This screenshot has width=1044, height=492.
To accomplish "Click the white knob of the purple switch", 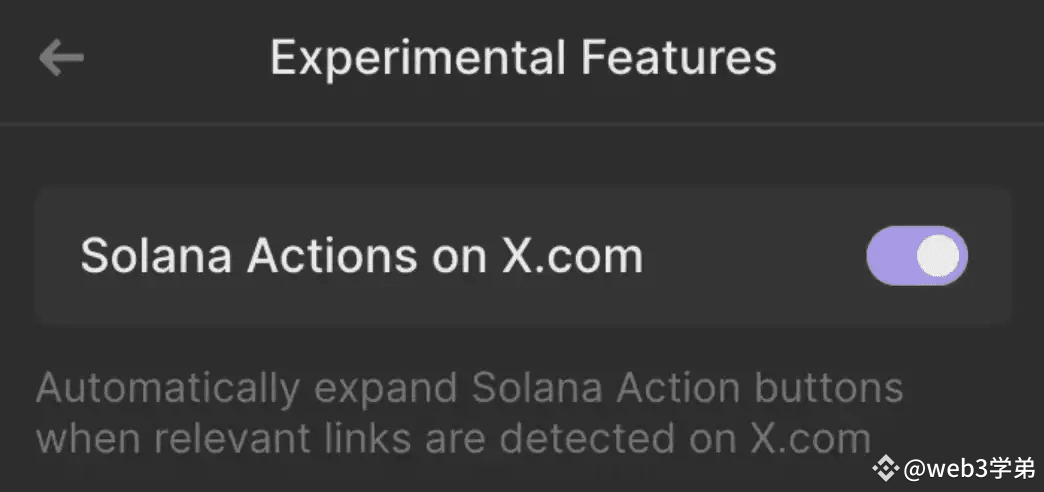I will coord(938,256).
